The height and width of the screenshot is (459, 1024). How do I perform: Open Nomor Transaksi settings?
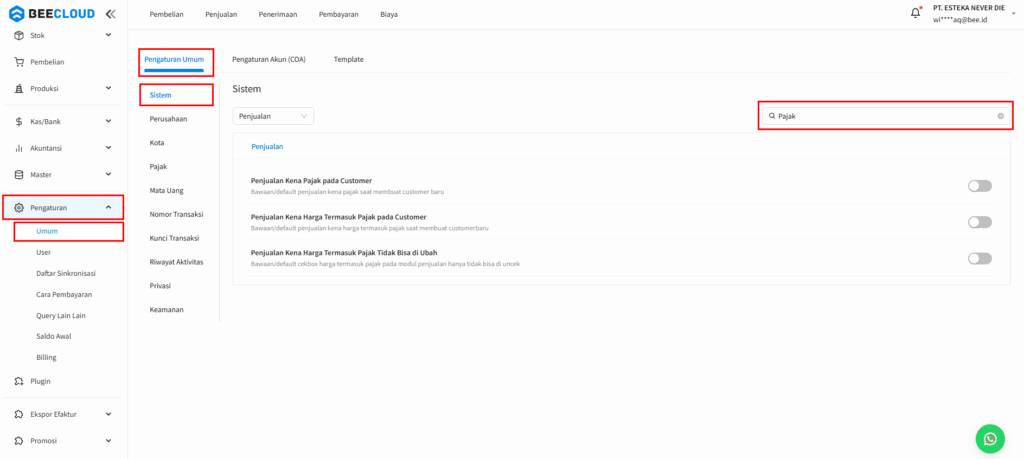(176, 214)
